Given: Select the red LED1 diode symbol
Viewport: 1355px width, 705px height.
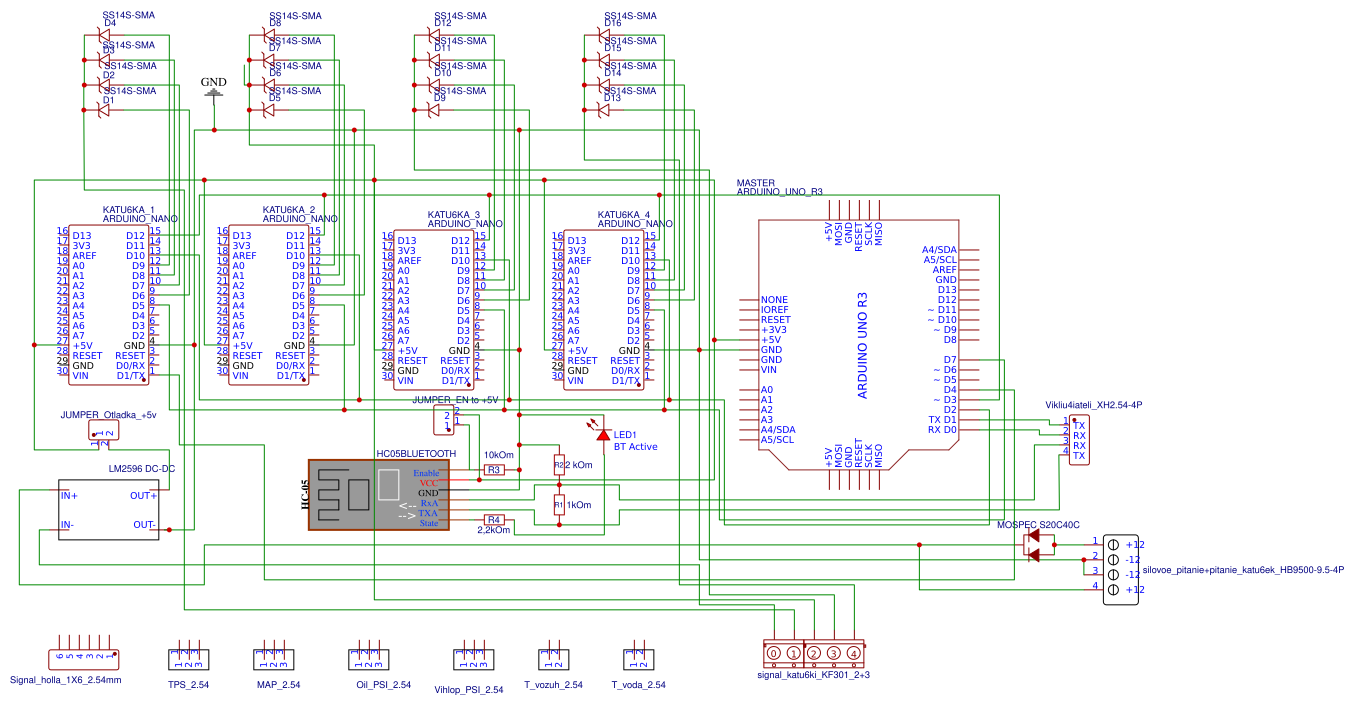Looking at the screenshot, I should pyautogui.click(x=603, y=434).
